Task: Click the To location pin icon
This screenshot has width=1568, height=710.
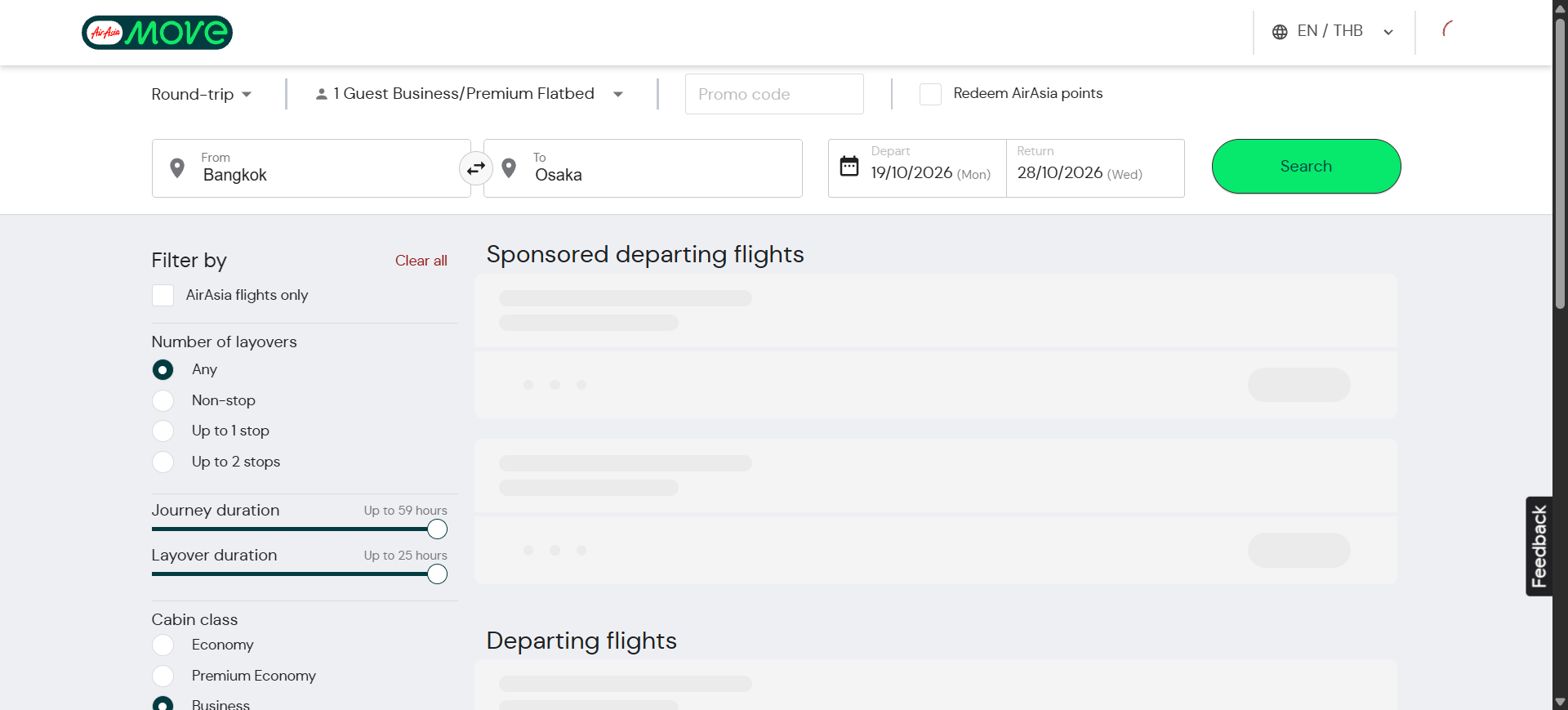Action: (509, 168)
